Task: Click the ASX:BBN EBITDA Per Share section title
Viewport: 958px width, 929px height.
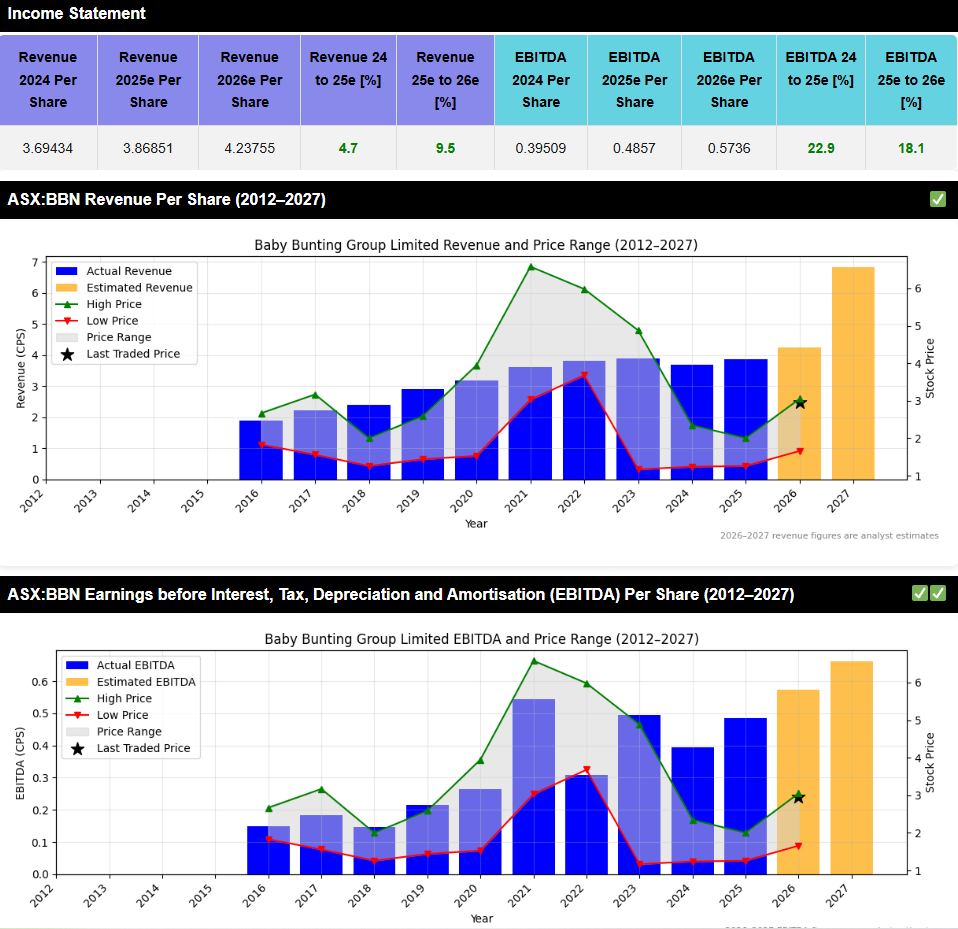Action: pos(401,595)
